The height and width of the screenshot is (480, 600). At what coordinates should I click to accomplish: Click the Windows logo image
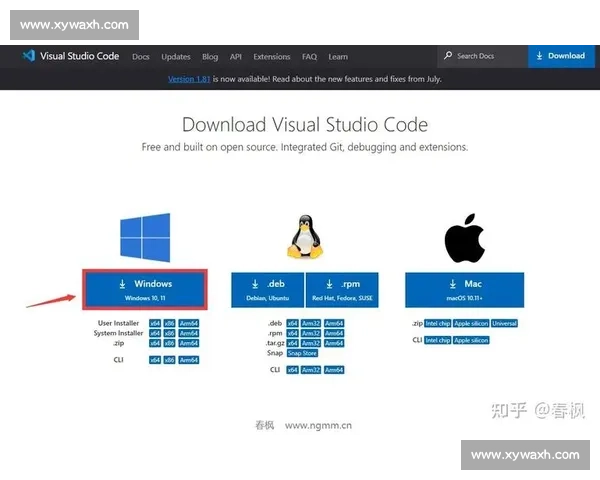pos(145,237)
